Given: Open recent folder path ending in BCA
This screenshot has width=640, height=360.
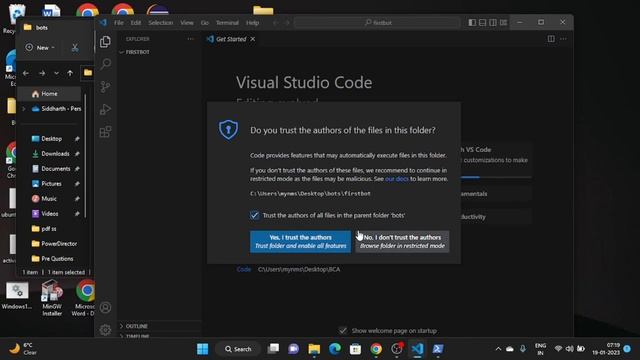Looking at the screenshot, I should (x=299, y=269).
